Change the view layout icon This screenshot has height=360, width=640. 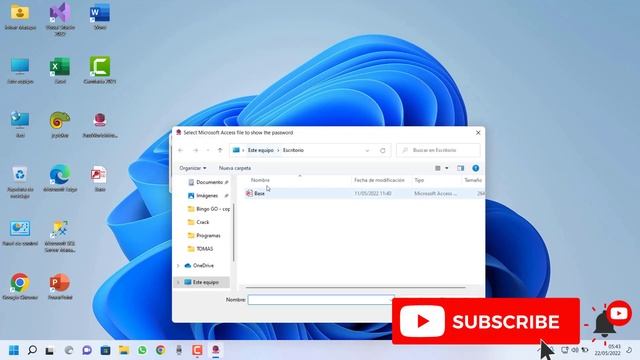point(438,168)
